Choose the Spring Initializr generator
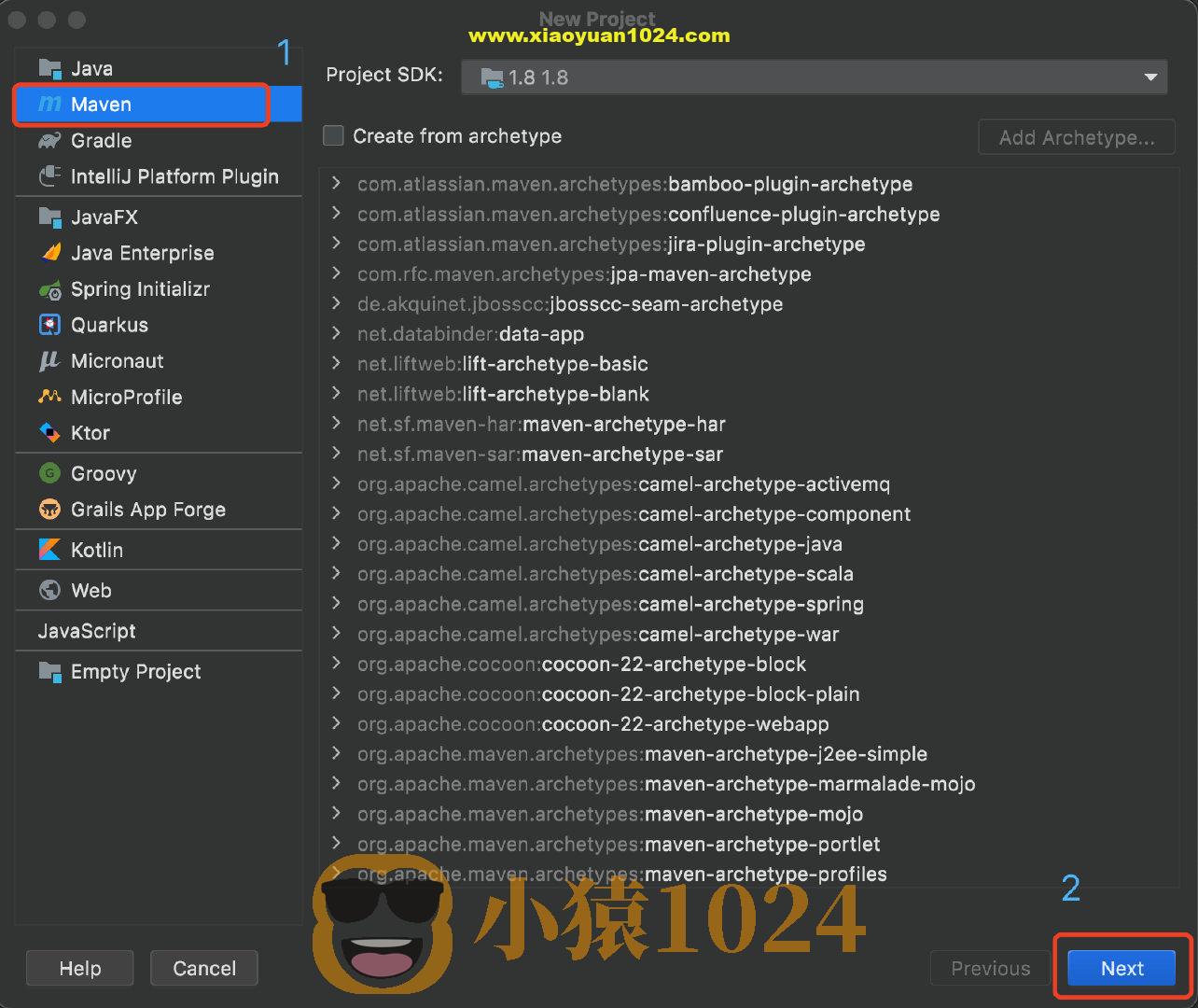The height and width of the screenshot is (1008, 1198). [x=142, y=289]
